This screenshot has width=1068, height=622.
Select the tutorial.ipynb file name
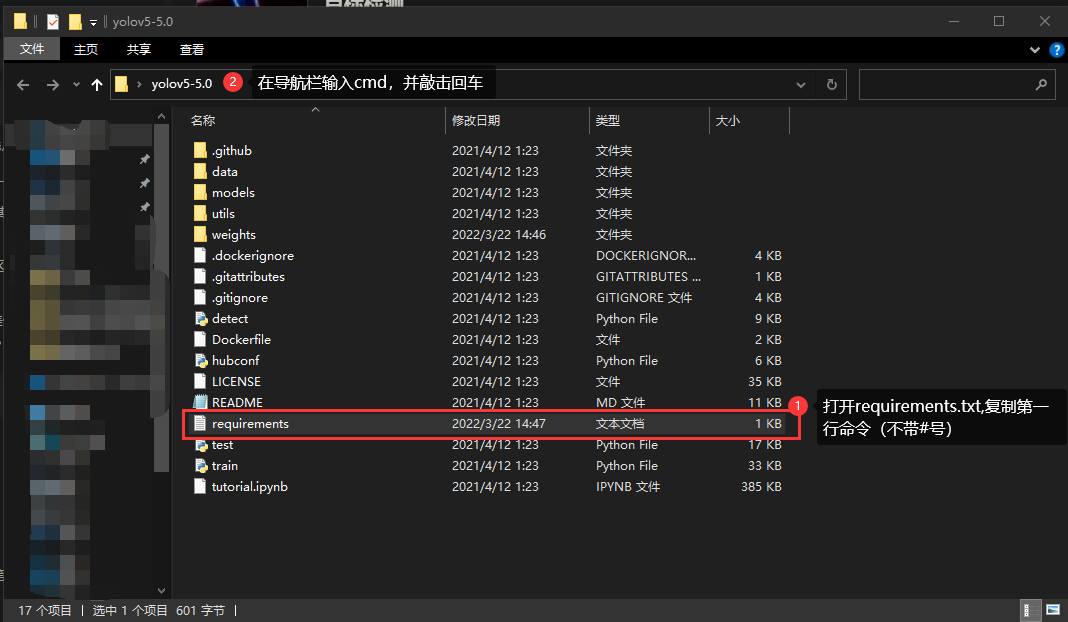tap(249, 486)
